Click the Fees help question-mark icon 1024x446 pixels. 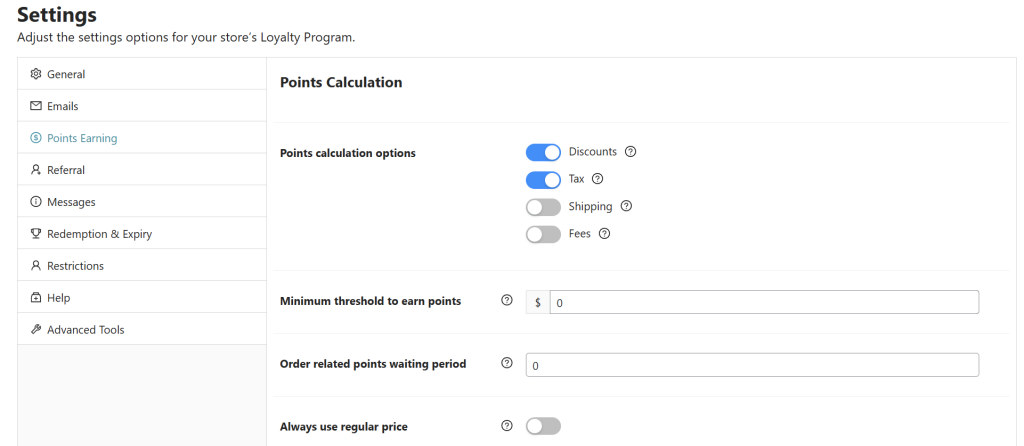pyautogui.click(x=605, y=234)
